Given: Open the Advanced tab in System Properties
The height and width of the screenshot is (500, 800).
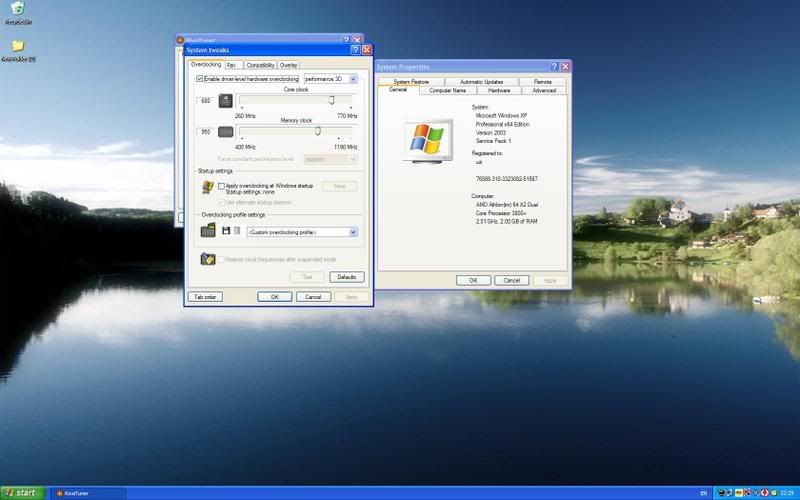Looking at the screenshot, I should coord(544,90).
